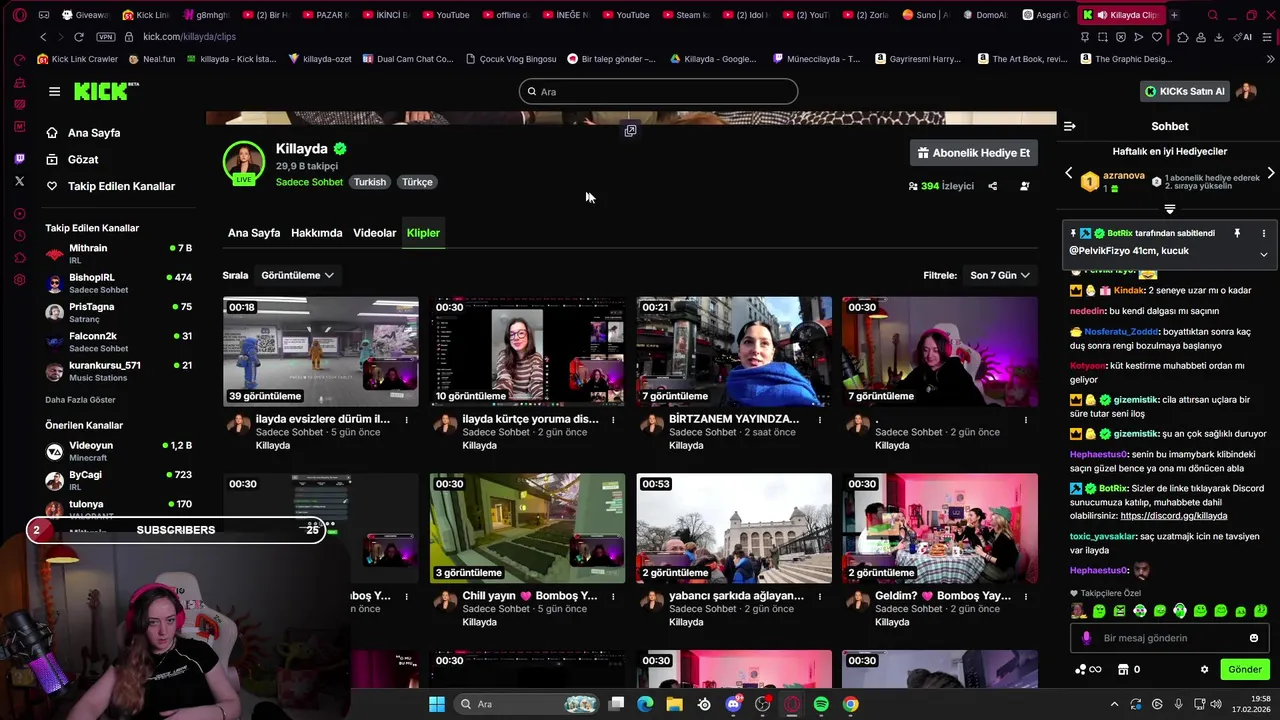1280x720 pixels.
Task: Open the Mithrain channel in sidebar
Action: click(x=118, y=253)
